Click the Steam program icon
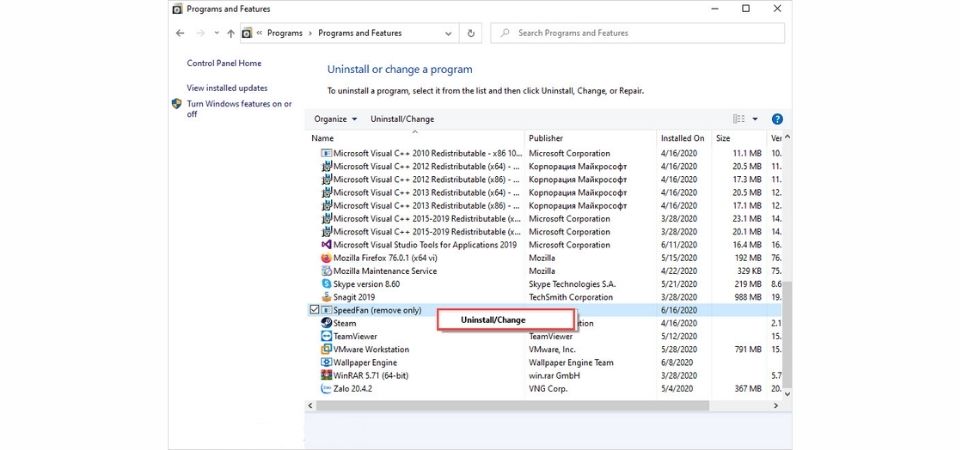Screen dimensions: 960x450 tap(326, 323)
